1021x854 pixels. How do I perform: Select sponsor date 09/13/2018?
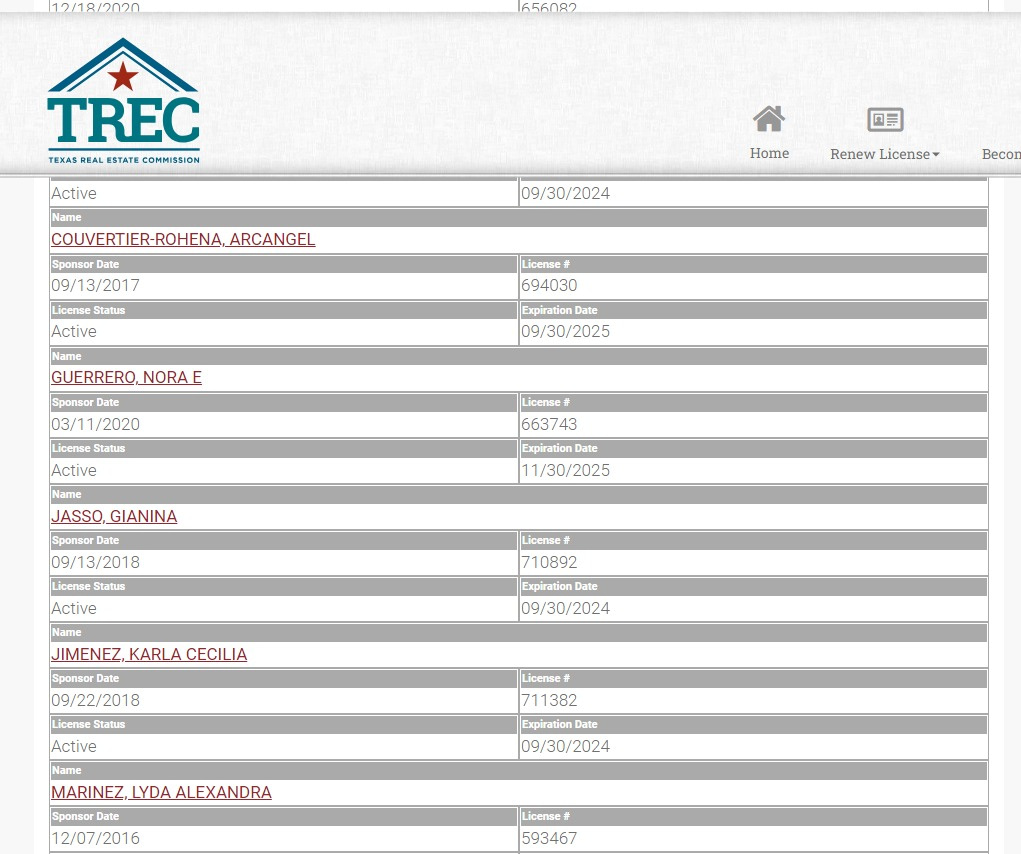[x=96, y=562]
